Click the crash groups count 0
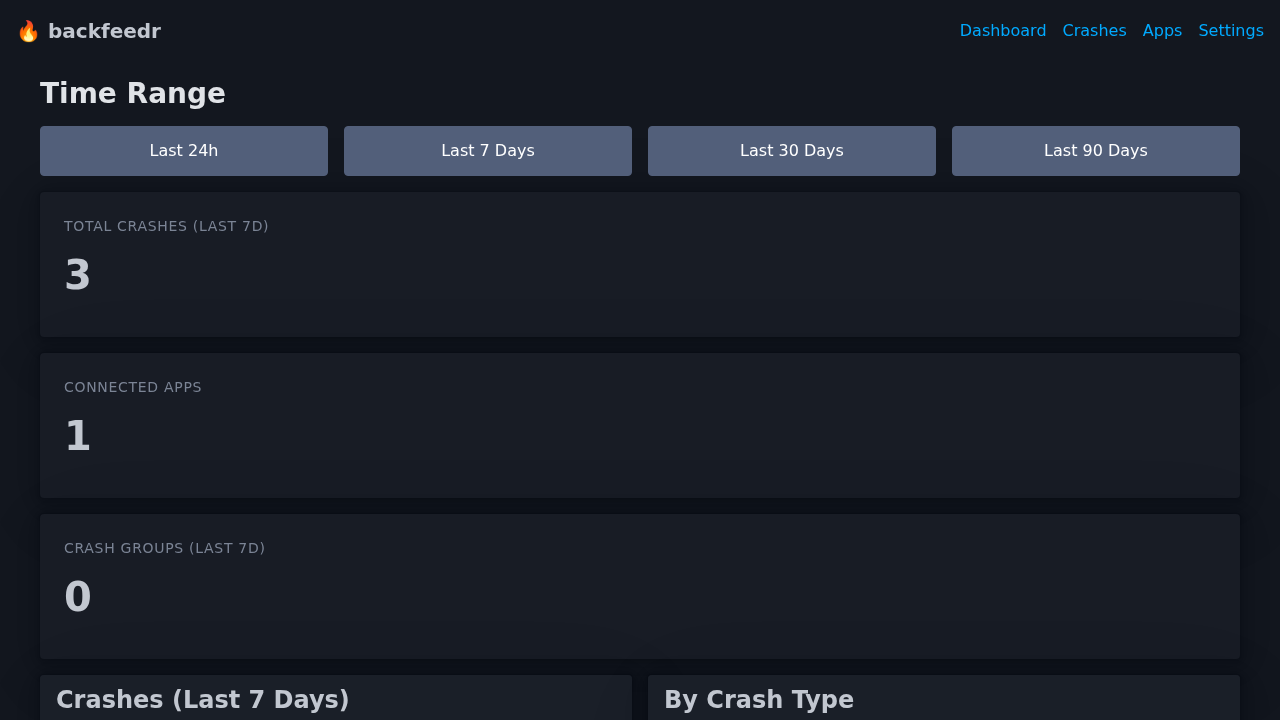Viewport: 1280px width, 720px height. pos(77,597)
